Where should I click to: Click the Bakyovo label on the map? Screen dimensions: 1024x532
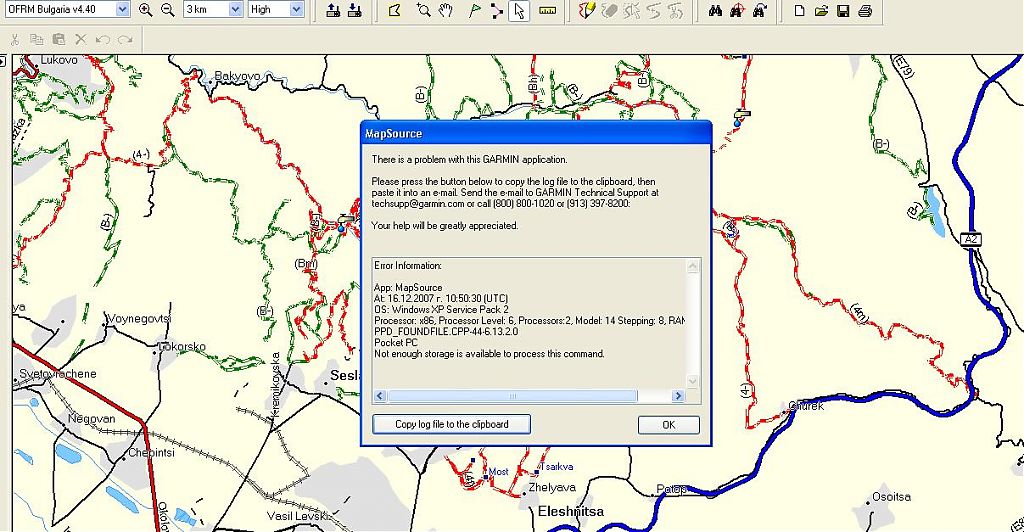click(x=237, y=76)
